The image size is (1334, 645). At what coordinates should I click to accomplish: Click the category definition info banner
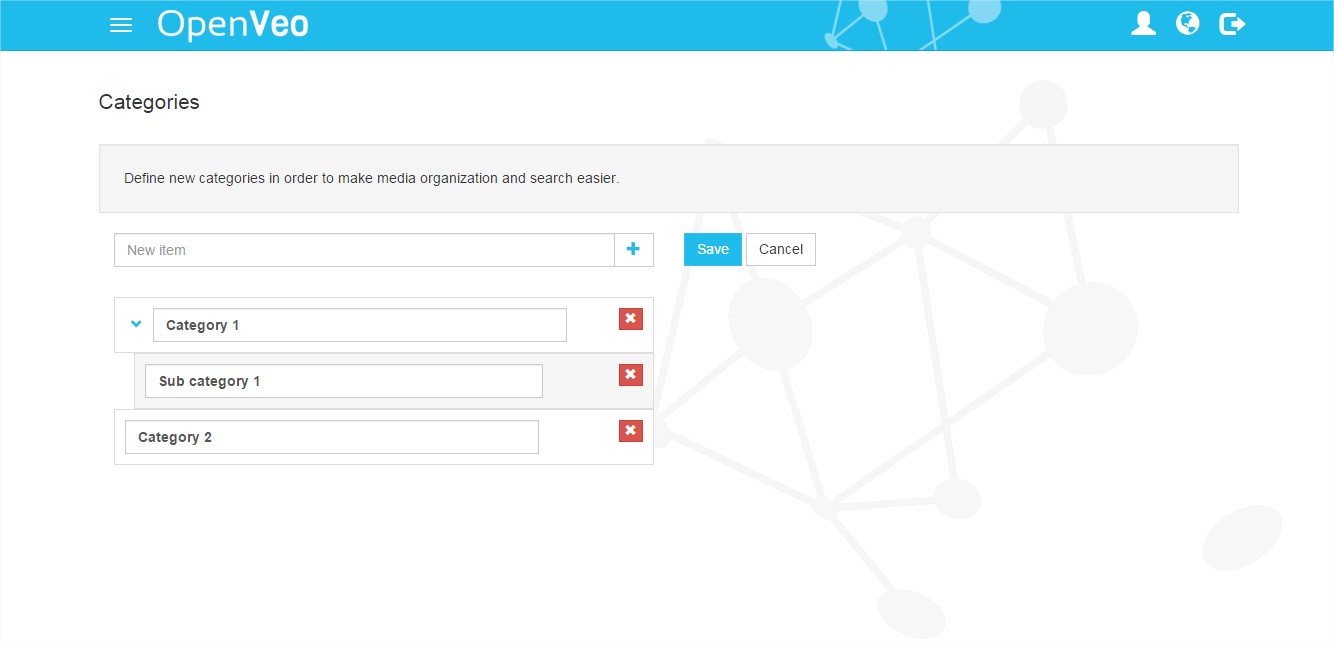667,178
